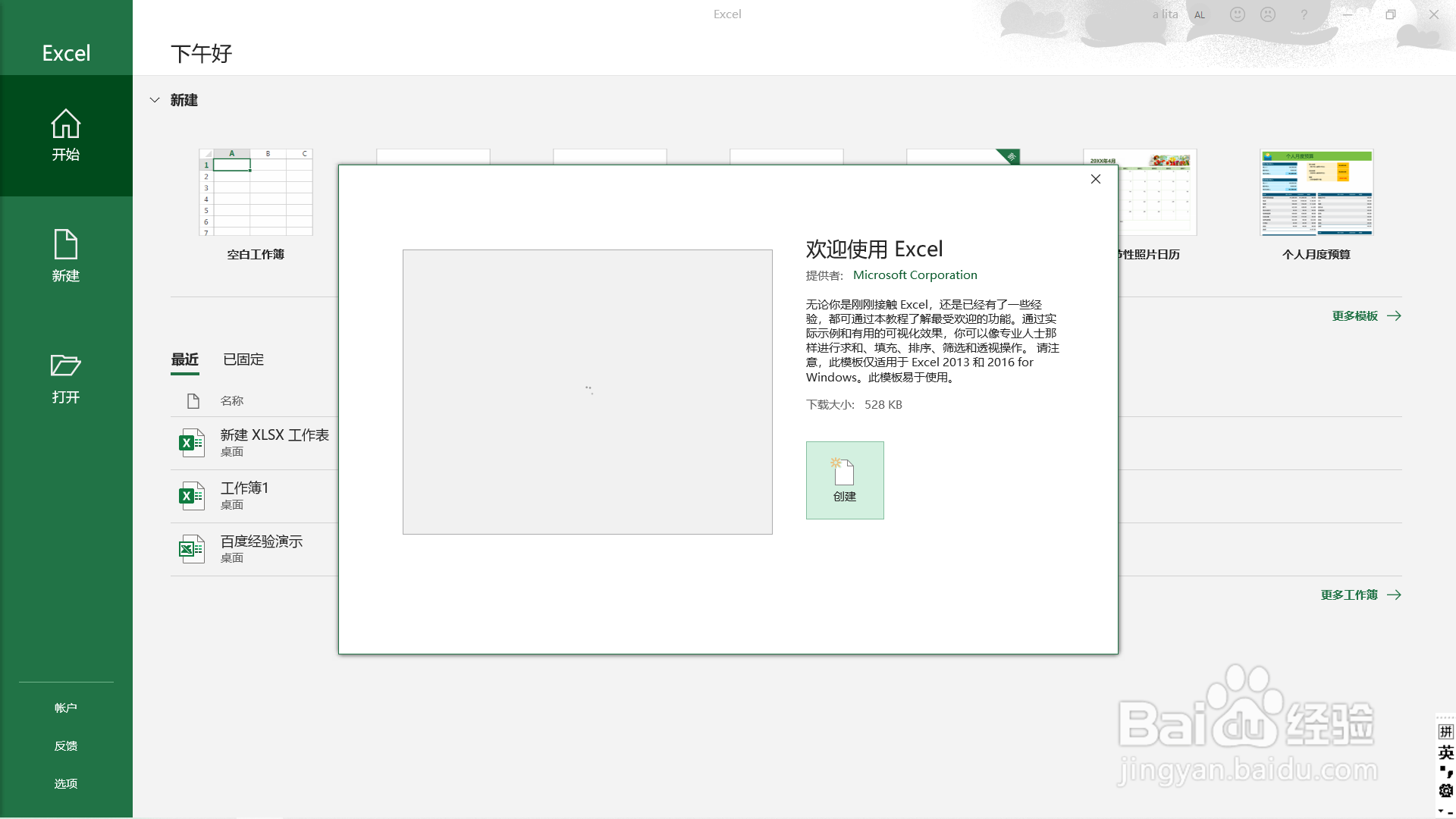This screenshot has height=819, width=1456.
Task: Click the Create (创建) button in the dialog
Action: coord(845,480)
